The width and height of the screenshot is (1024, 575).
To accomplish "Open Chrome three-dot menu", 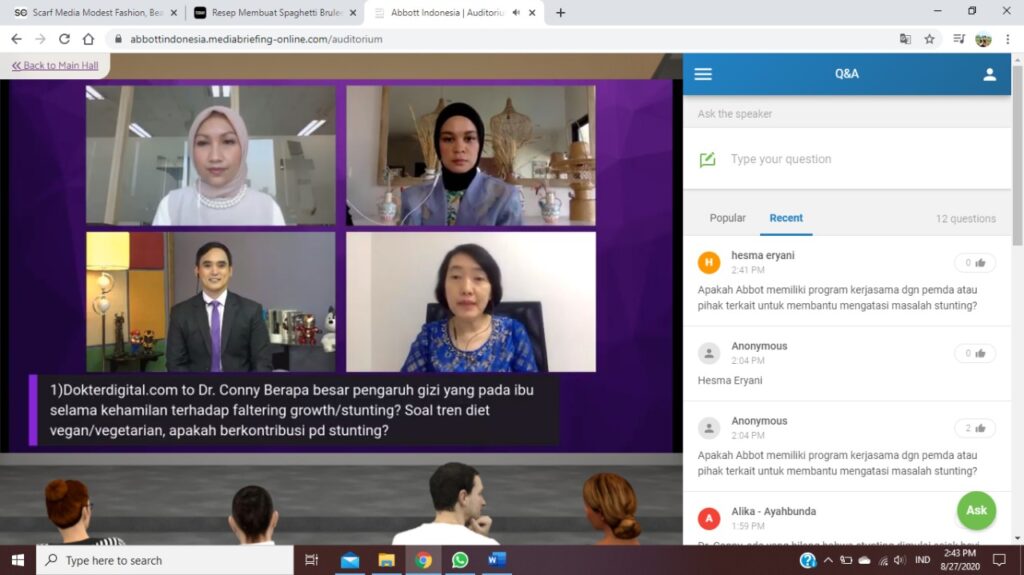I will (x=1008, y=39).
